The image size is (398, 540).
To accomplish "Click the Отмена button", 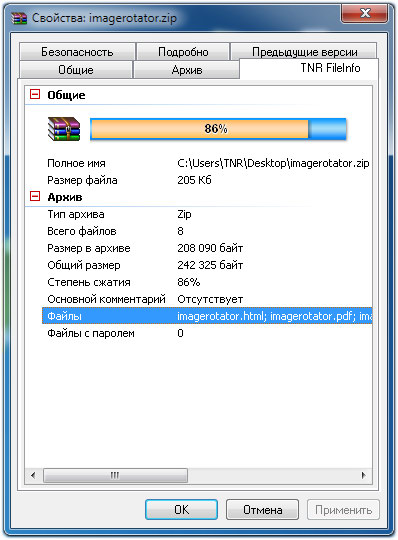I will click(262, 509).
